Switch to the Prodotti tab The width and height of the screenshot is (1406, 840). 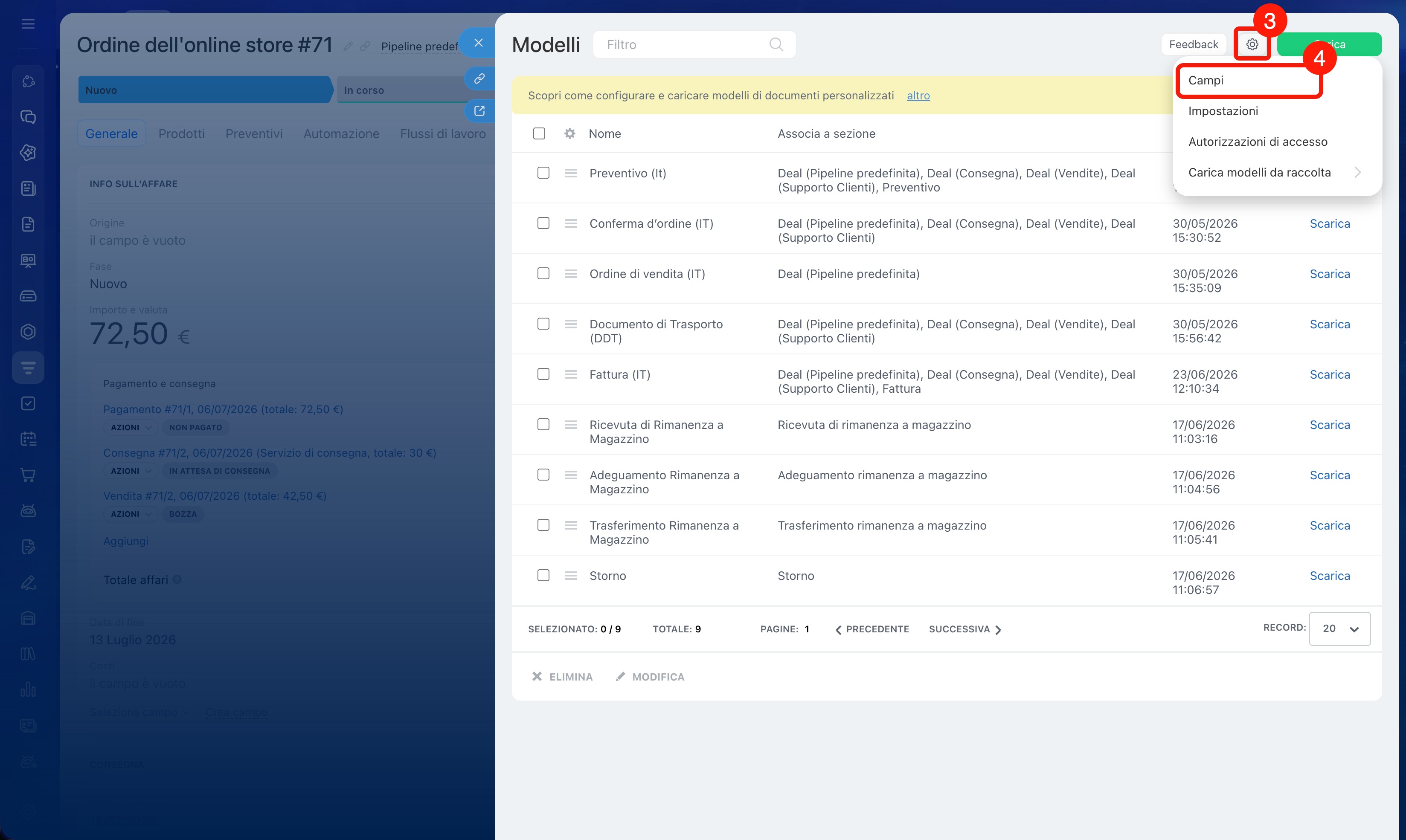coord(182,133)
